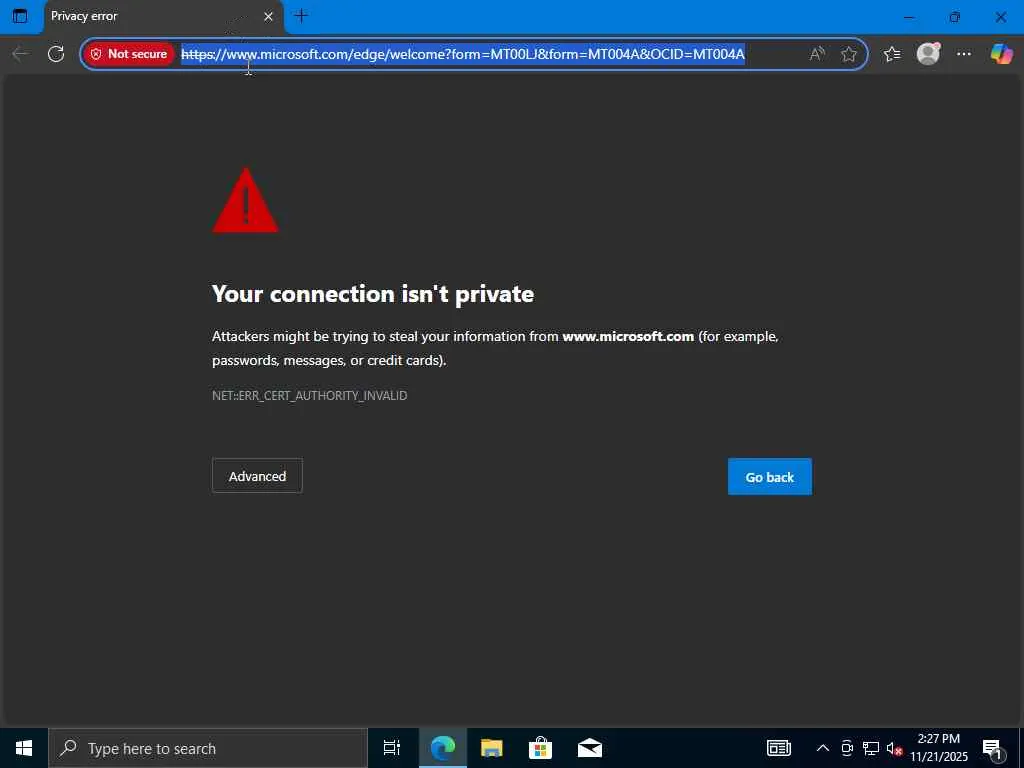Open the browser profile avatar

pyautogui.click(x=928, y=54)
